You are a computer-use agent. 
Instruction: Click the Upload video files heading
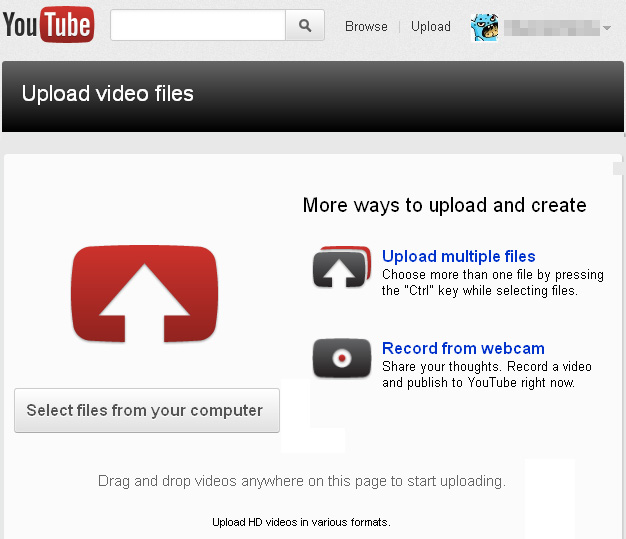pyautogui.click(x=108, y=94)
